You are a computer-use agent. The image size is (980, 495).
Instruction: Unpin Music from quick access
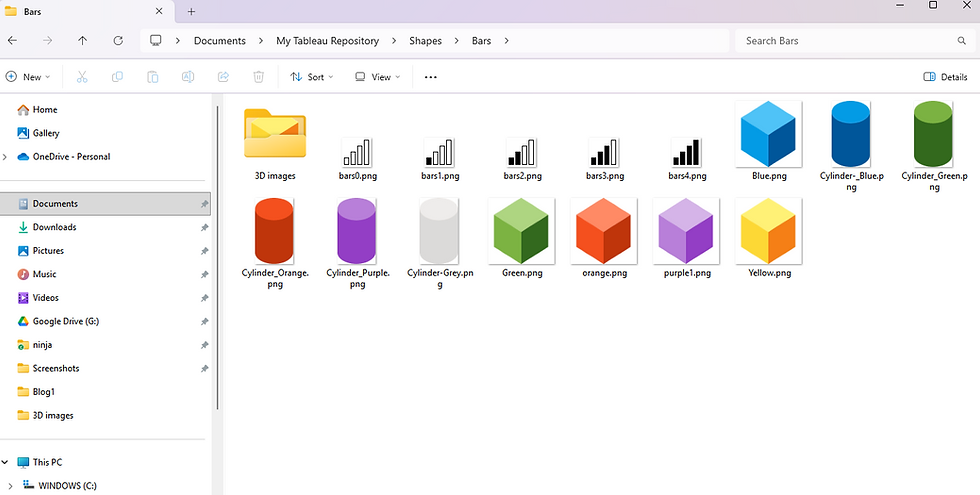(x=204, y=274)
